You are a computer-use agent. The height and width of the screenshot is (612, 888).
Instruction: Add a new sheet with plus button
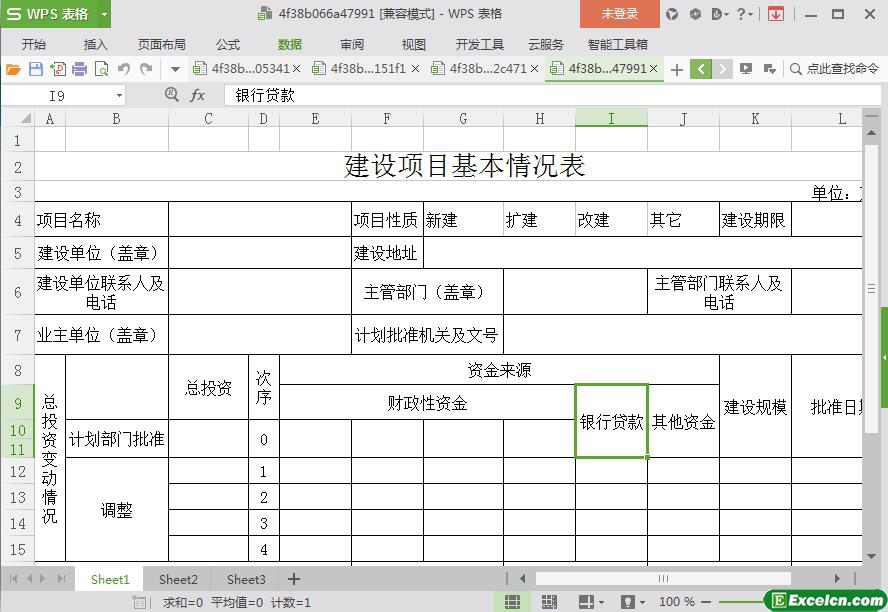click(x=293, y=579)
